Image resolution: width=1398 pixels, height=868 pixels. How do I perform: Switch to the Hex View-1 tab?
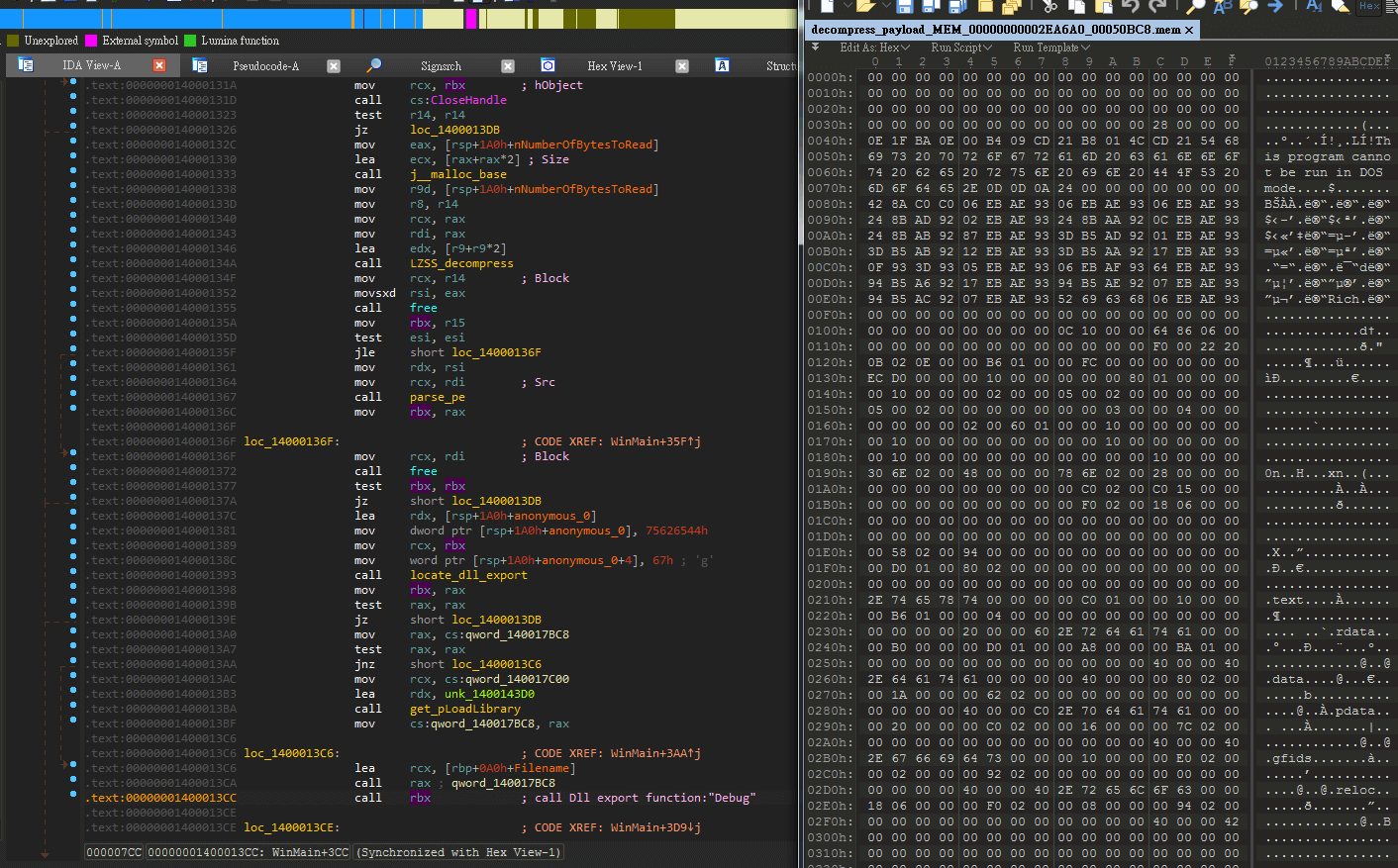pyautogui.click(x=614, y=66)
